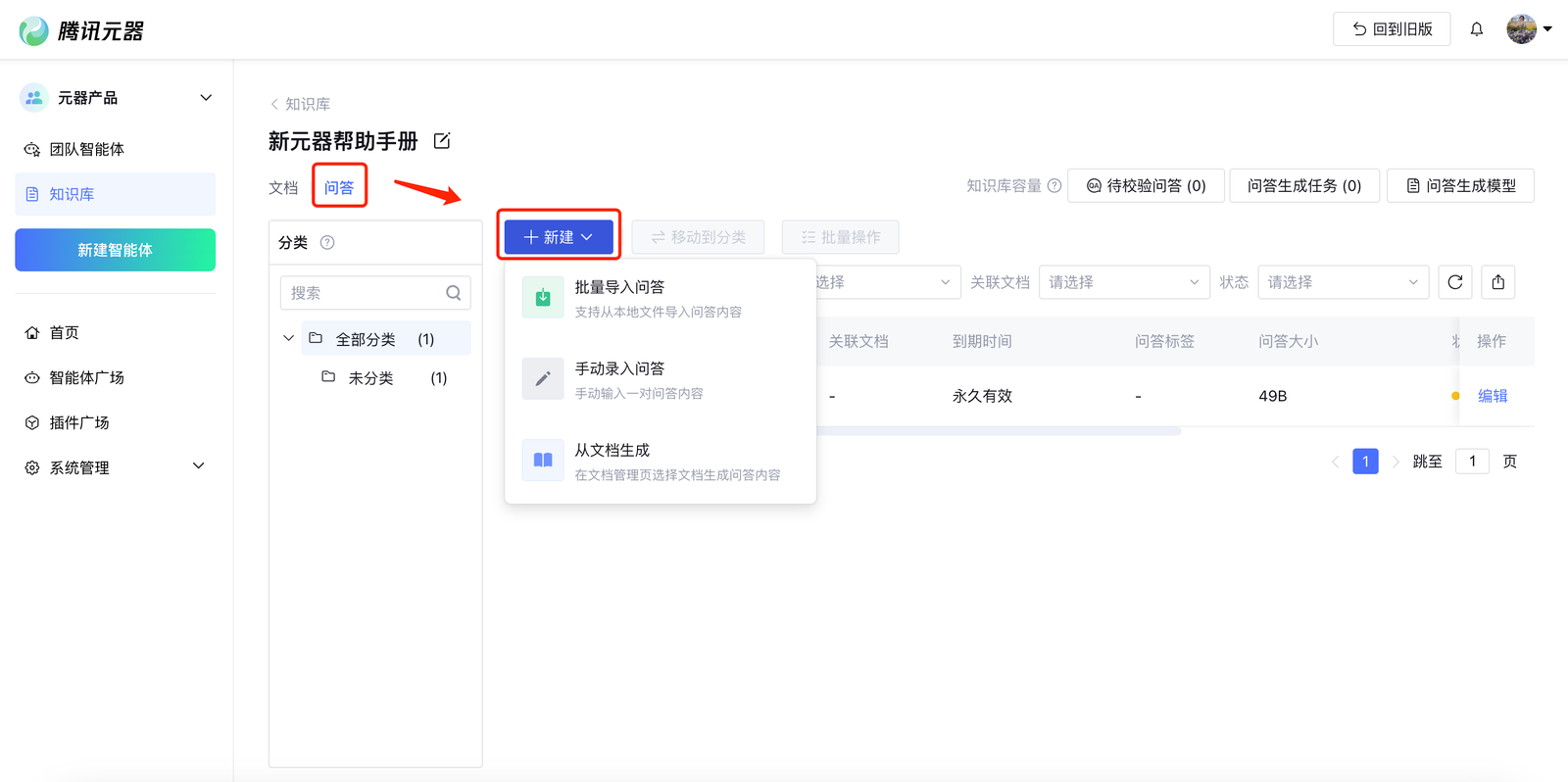Click the notification bell icon

point(1476,29)
